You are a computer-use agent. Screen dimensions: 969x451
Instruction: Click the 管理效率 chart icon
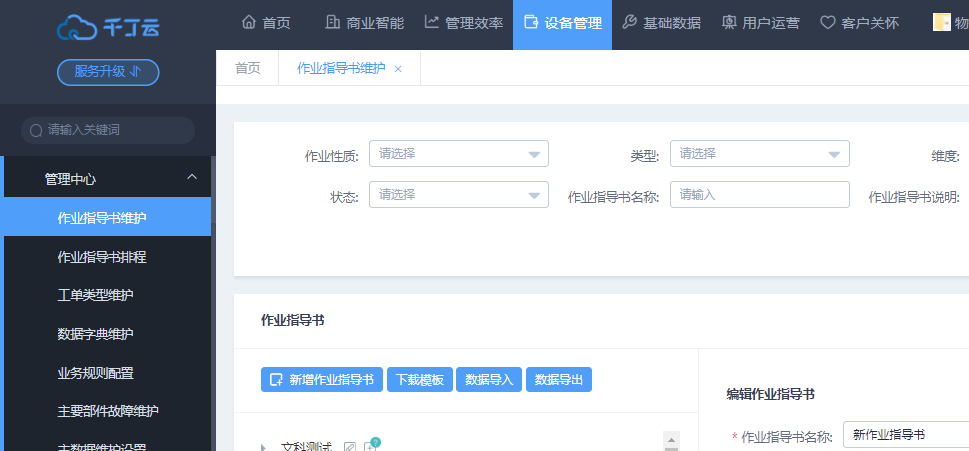431,23
